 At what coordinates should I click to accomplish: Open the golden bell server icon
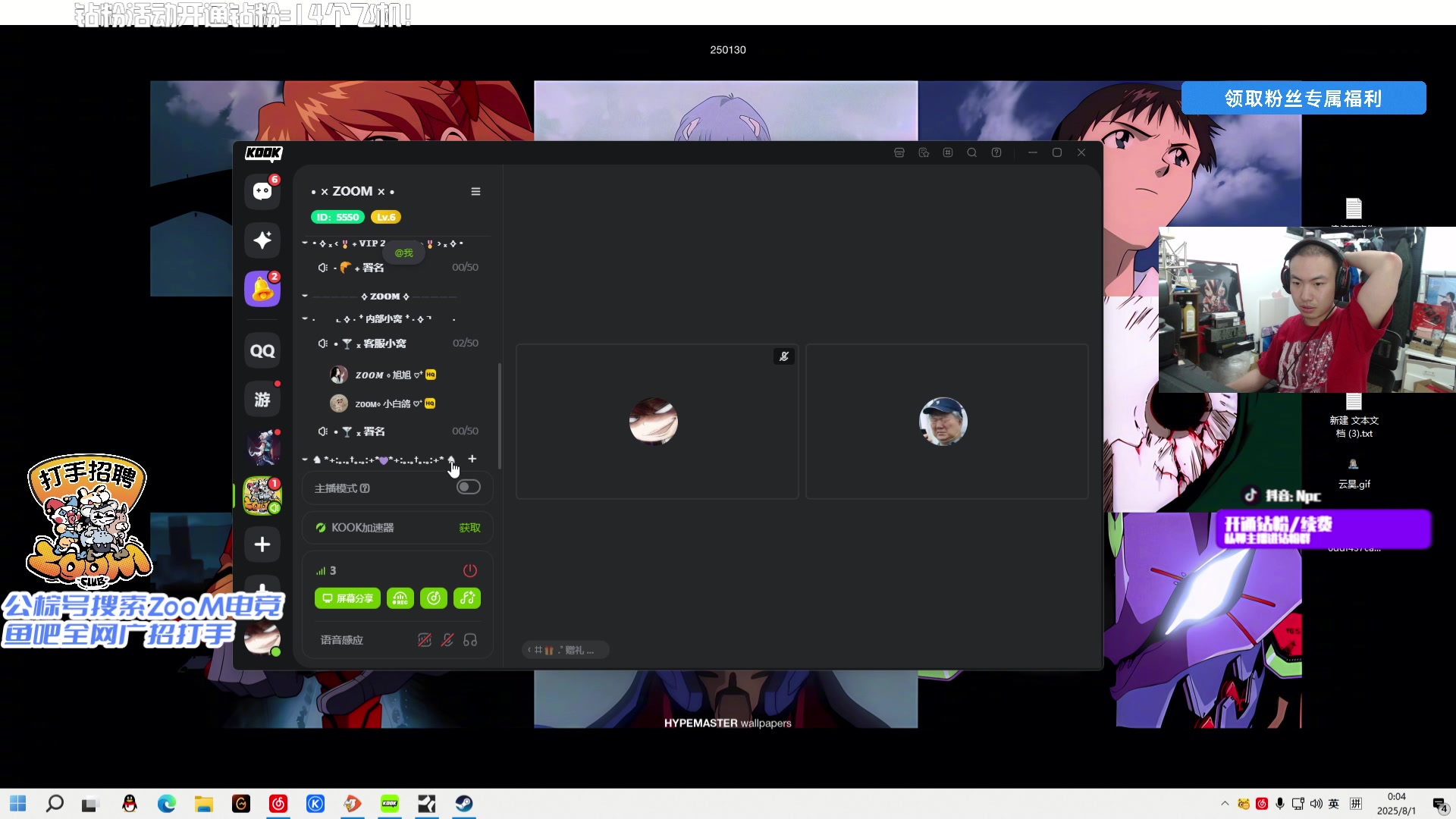262,289
